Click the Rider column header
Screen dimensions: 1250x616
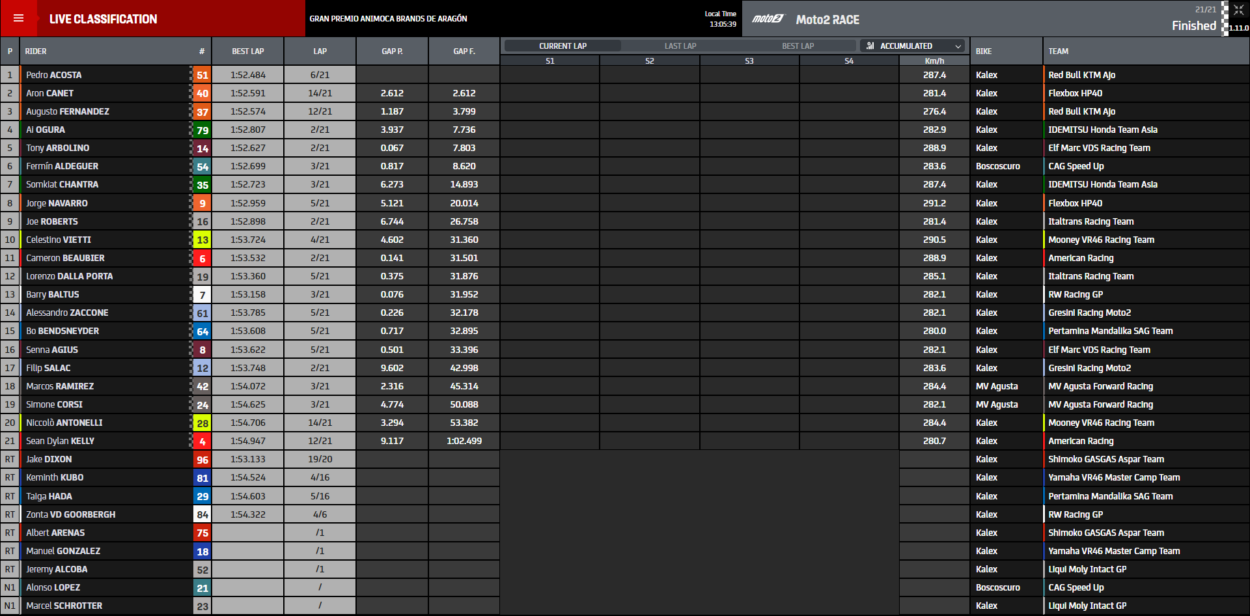(x=36, y=51)
